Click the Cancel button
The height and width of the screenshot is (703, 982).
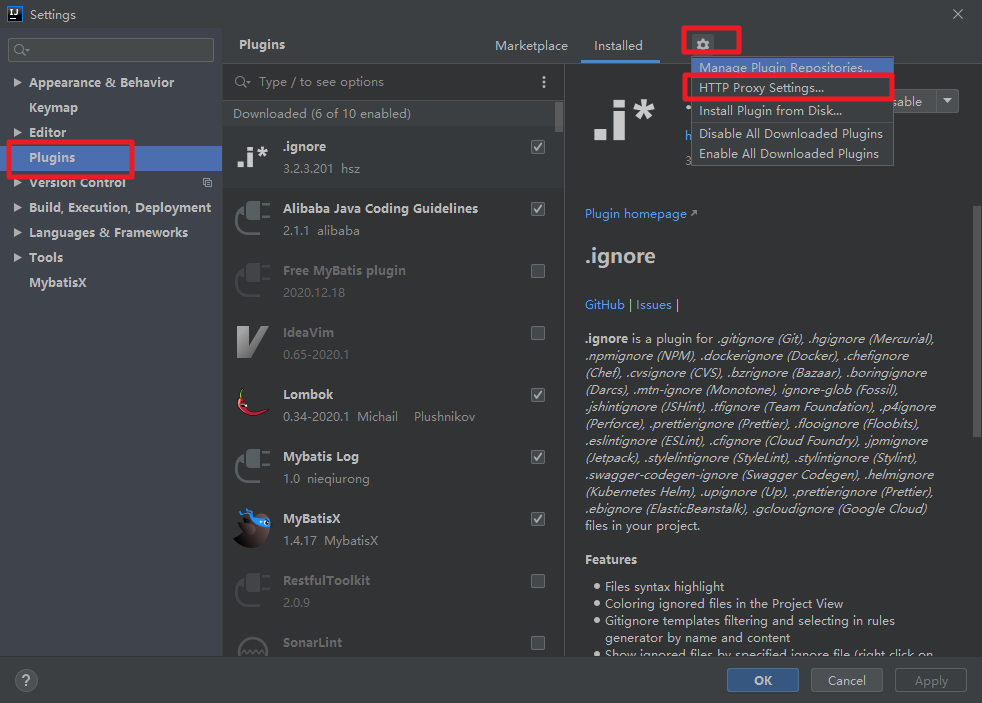[x=847, y=680]
